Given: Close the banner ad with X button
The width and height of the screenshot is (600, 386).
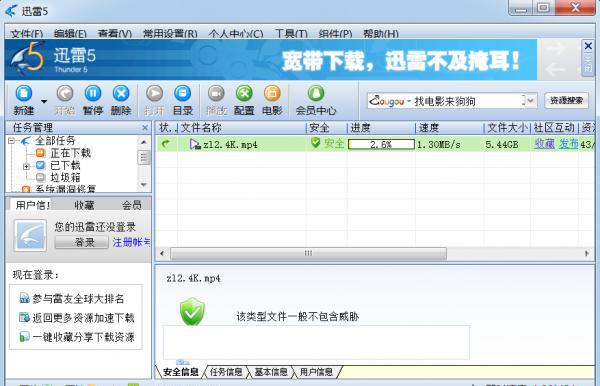Looking at the screenshot, I should coord(588,46).
